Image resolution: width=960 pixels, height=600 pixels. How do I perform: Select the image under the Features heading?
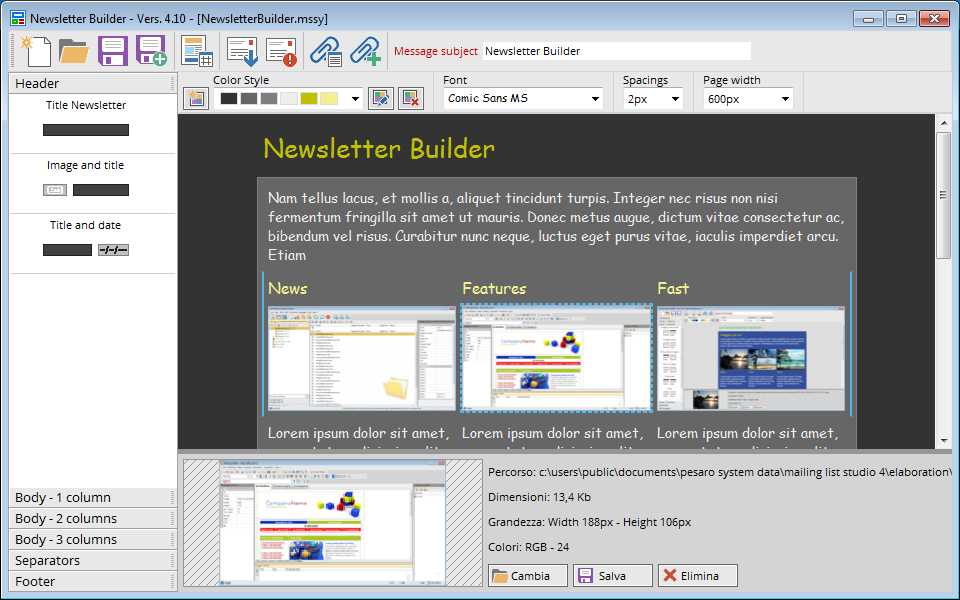click(557, 358)
